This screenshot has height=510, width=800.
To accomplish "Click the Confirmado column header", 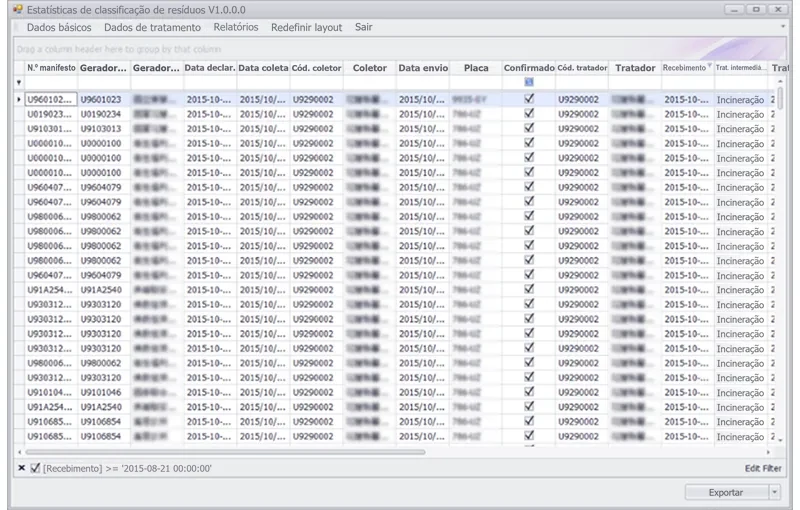I will (x=529, y=68).
